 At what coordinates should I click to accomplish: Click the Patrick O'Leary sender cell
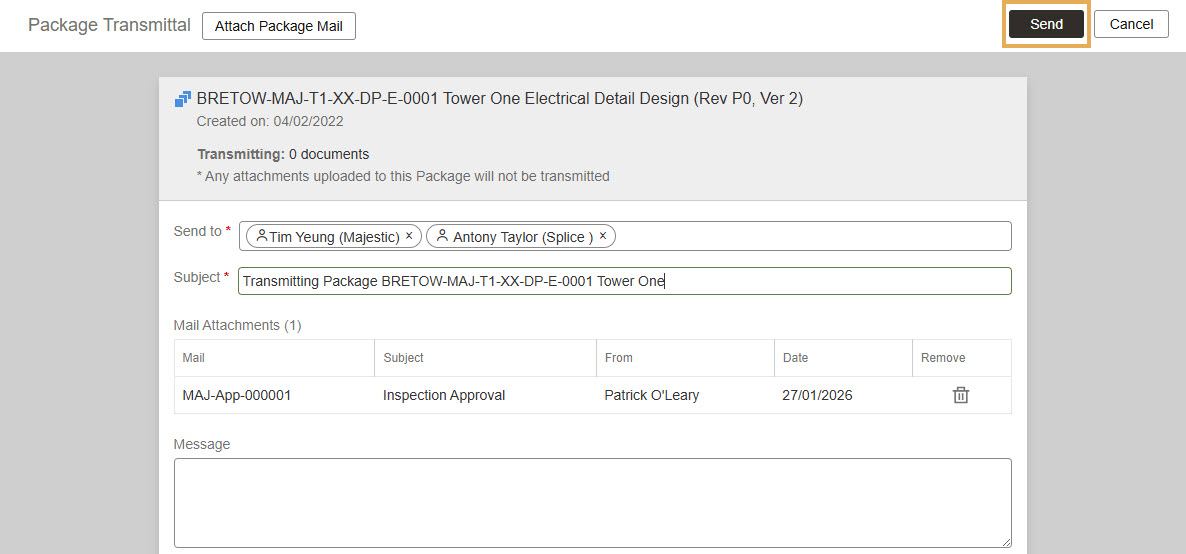point(651,395)
